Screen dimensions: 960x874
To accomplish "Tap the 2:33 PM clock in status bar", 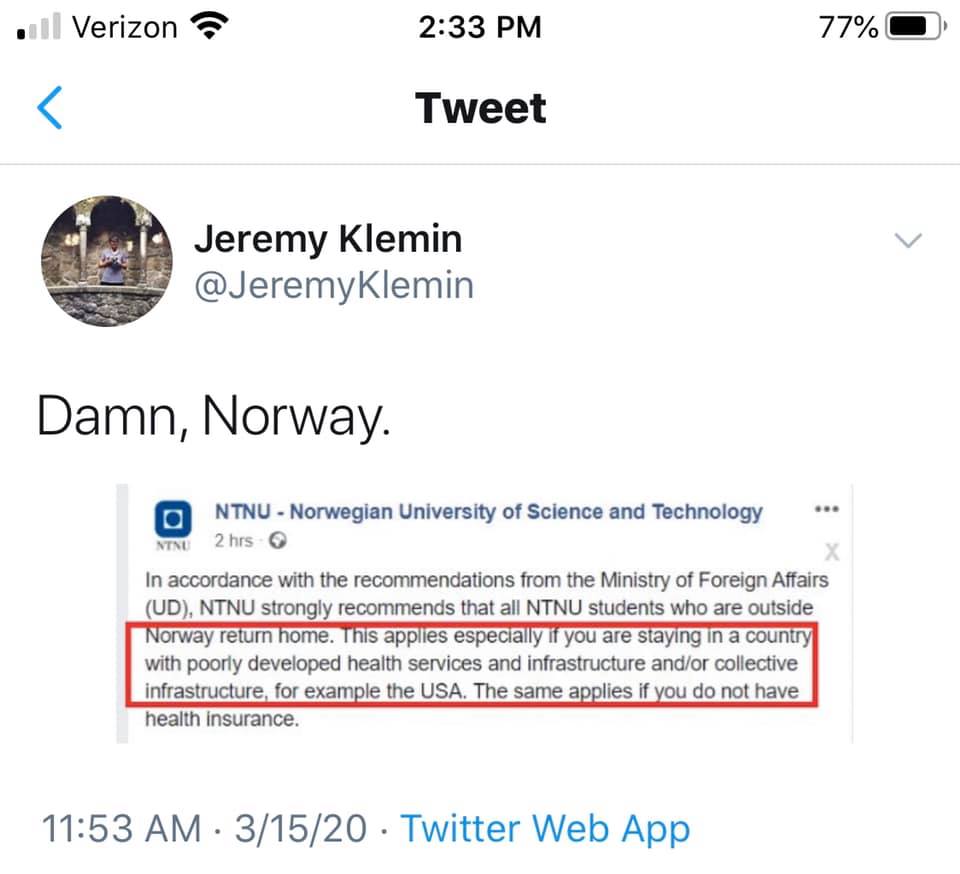I will [x=480, y=27].
